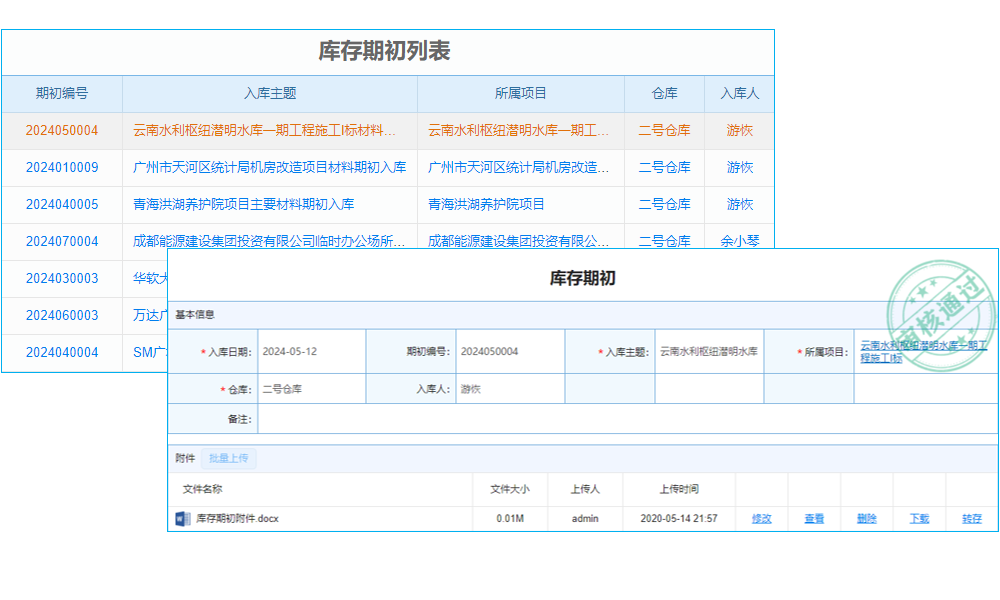
Task: Click subject link 广州市天河区统计局机房改造项目材料期初入库
Action: click(270, 167)
